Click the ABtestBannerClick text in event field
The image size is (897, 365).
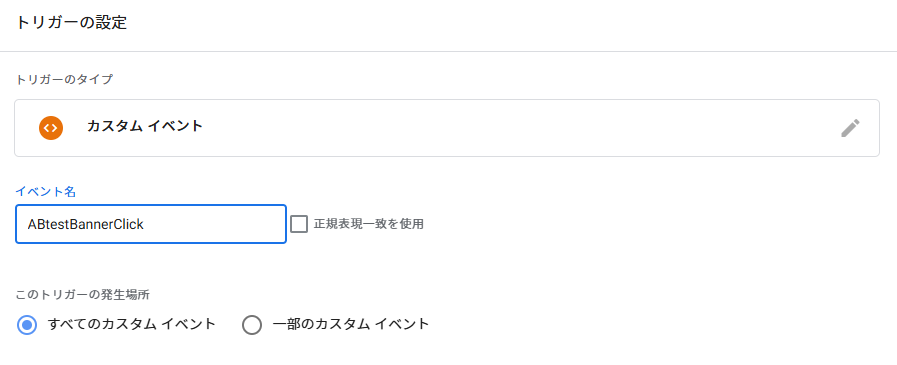(x=85, y=224)
